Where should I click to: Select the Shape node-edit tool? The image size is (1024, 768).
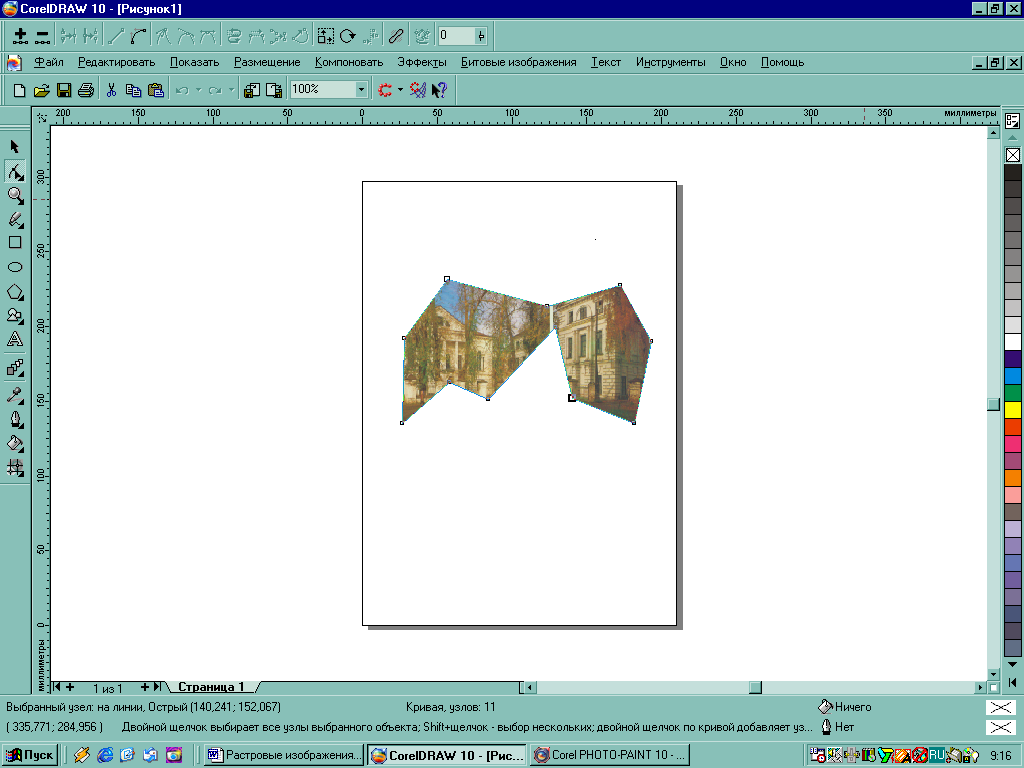[x=15, y=171]
